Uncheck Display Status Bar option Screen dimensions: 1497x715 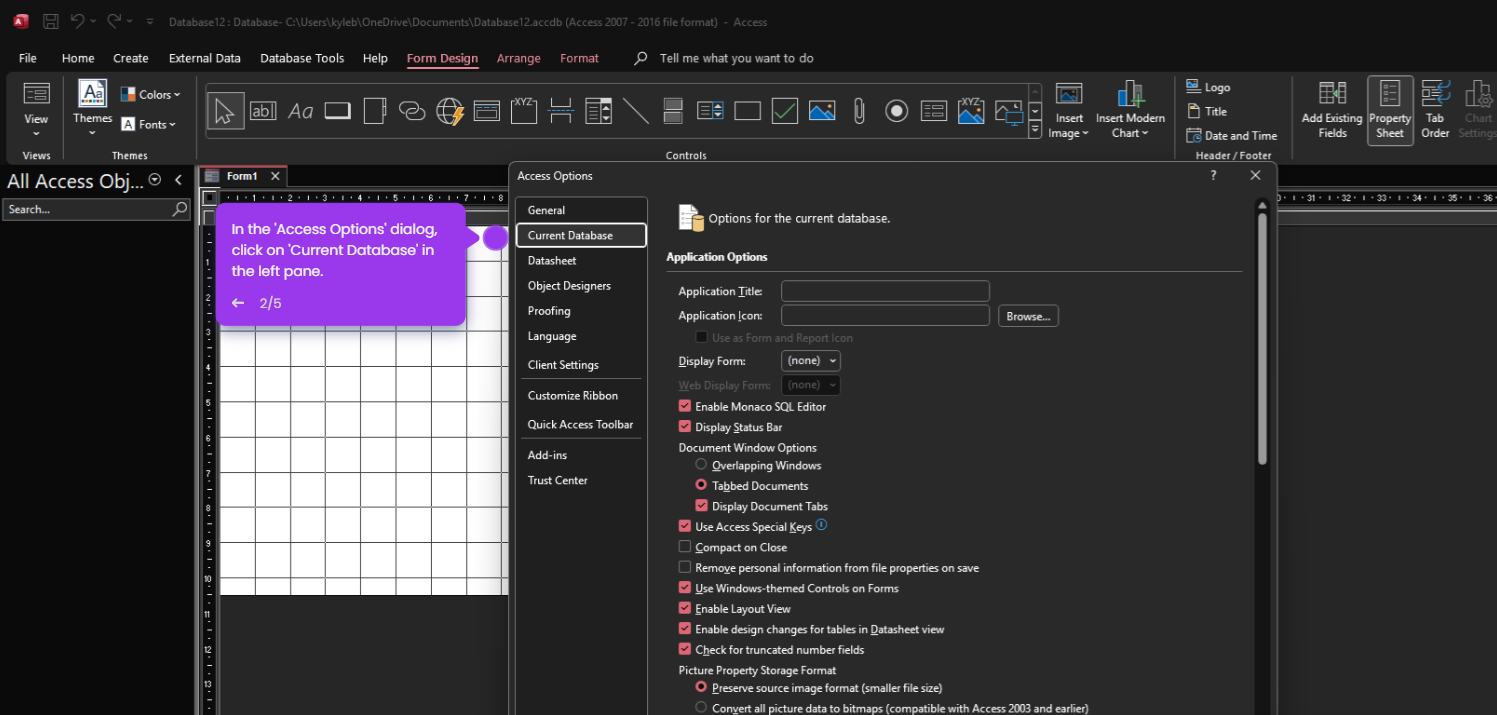coord(685,427)
